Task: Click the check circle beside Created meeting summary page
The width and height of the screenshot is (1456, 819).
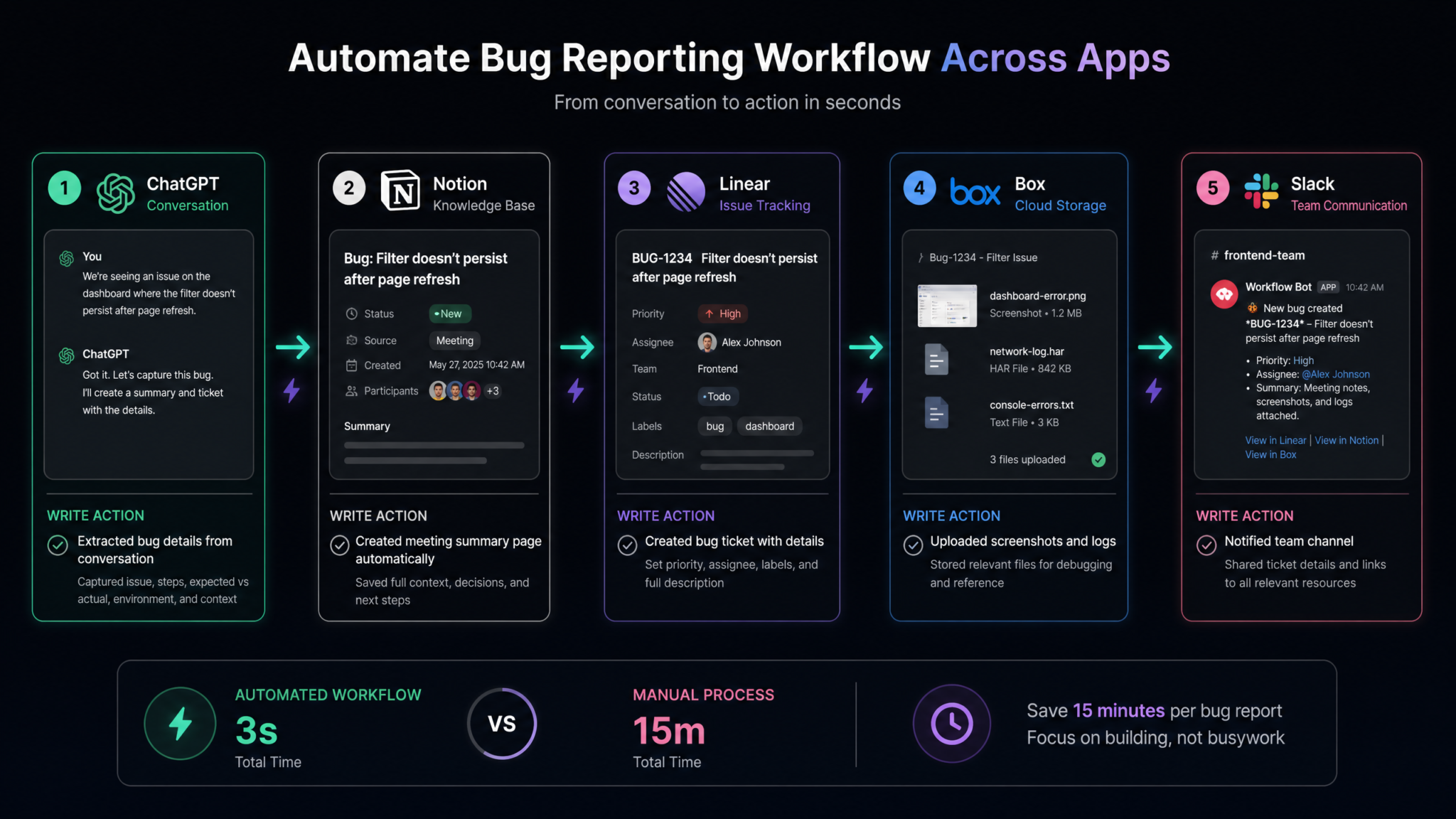Action: click(340, 545)
